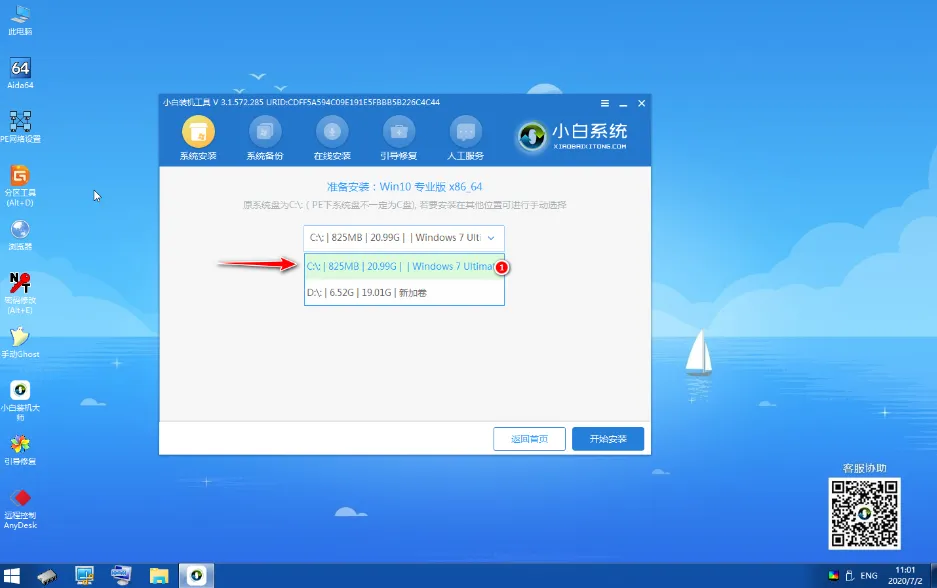Viewport: 937px width, 588px height.
Task: Click 开始安装 (Start Install) button
Action: pyautogui.click(x=608, y=438)
